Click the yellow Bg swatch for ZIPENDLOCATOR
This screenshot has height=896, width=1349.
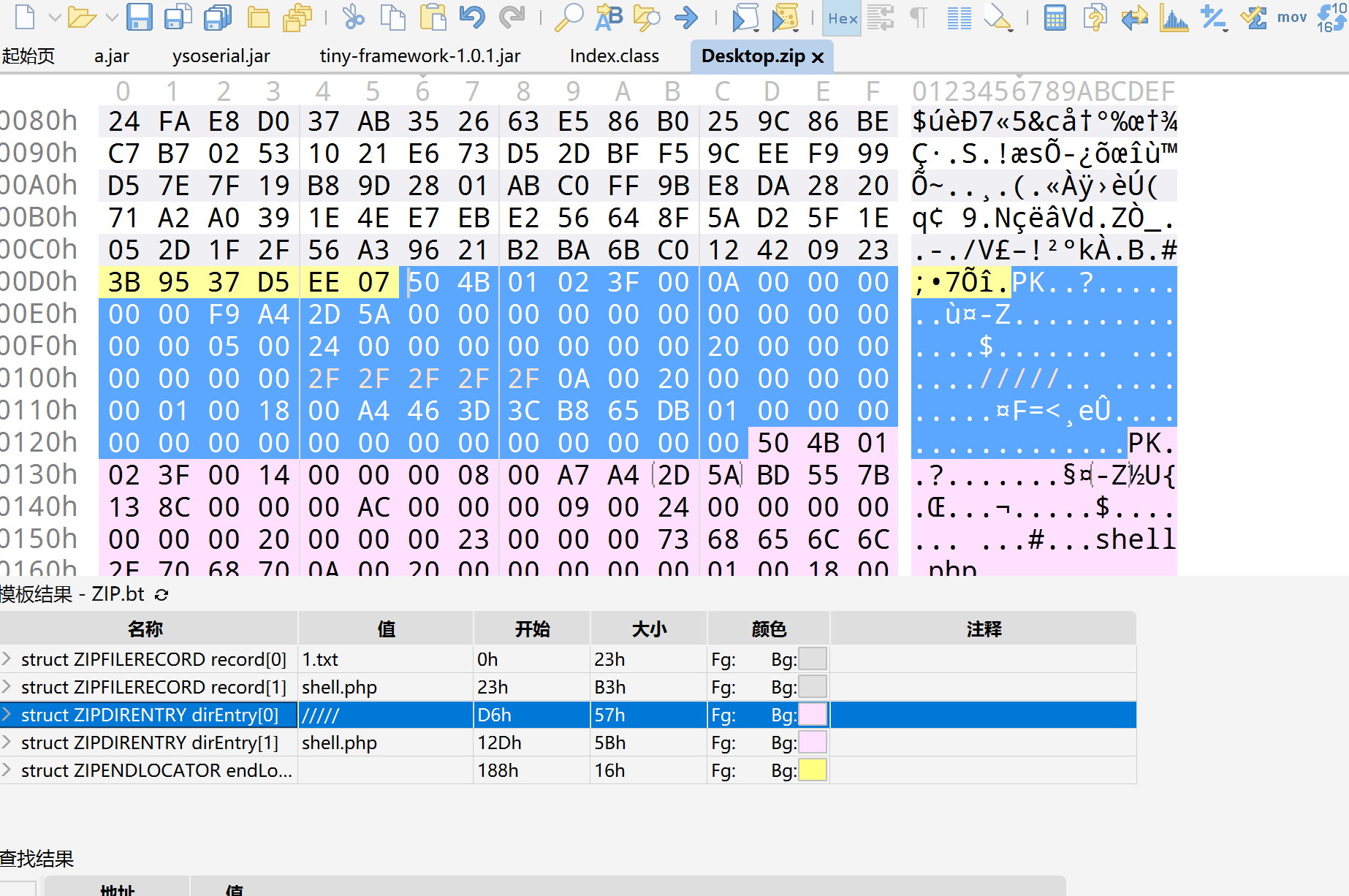(x=813, y=770)
